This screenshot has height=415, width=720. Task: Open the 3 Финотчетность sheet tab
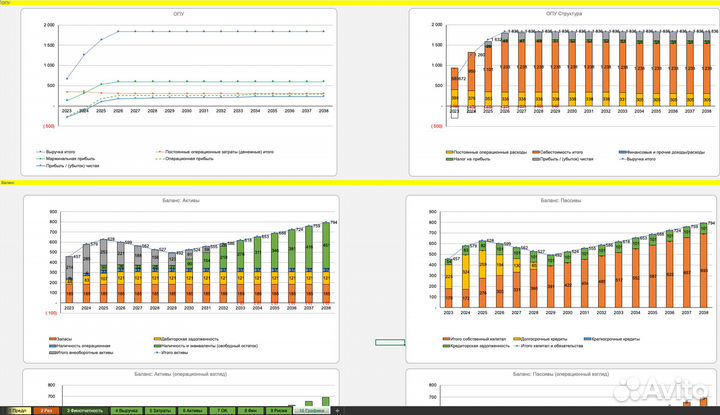86,411
